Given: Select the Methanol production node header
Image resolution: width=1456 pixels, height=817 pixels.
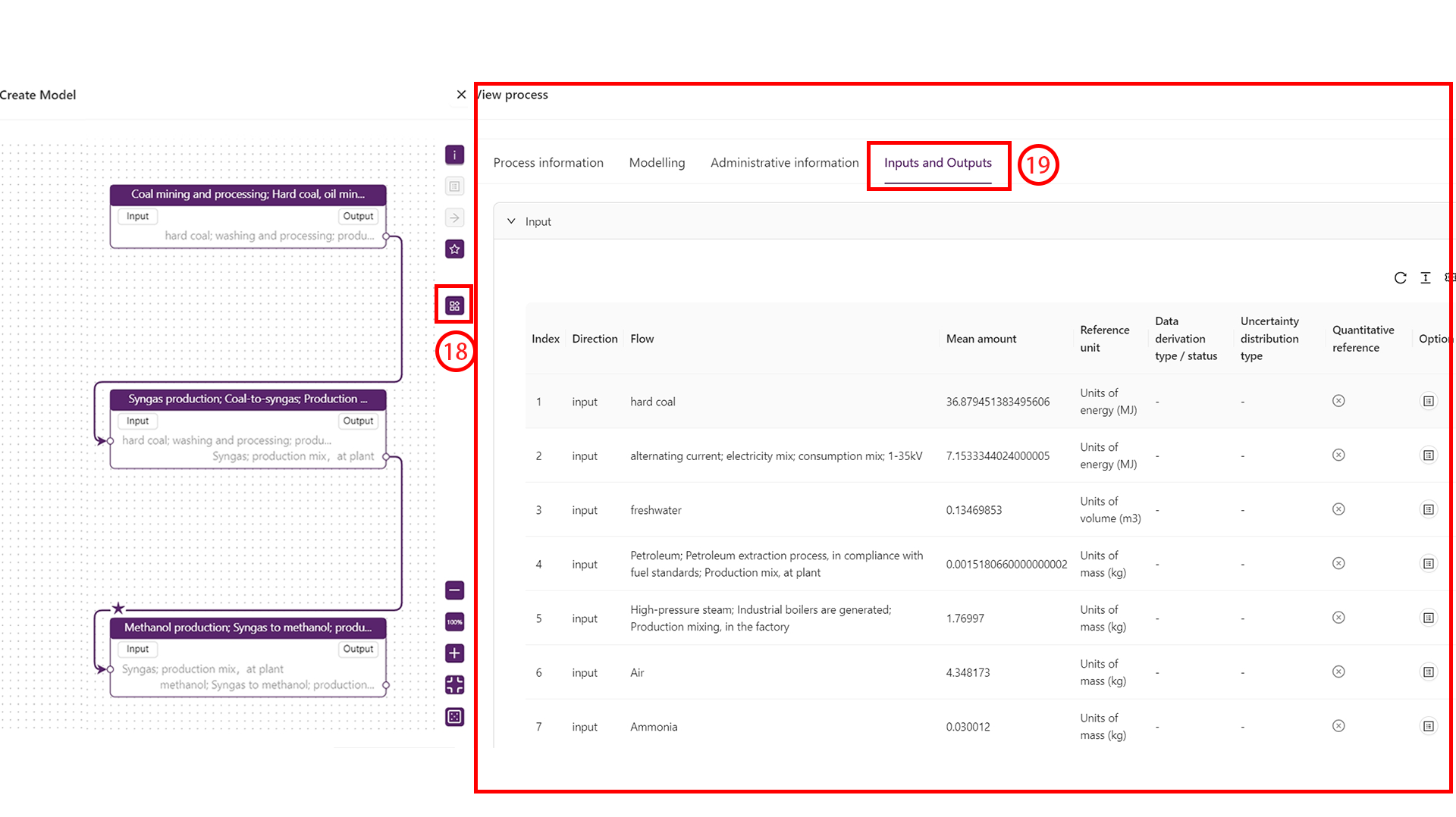Looking at the screenshot, I should click(248, 628).
